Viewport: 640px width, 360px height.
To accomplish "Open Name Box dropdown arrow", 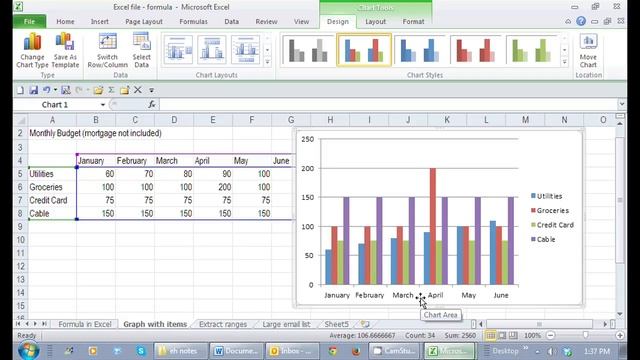I will pos(103,105).
